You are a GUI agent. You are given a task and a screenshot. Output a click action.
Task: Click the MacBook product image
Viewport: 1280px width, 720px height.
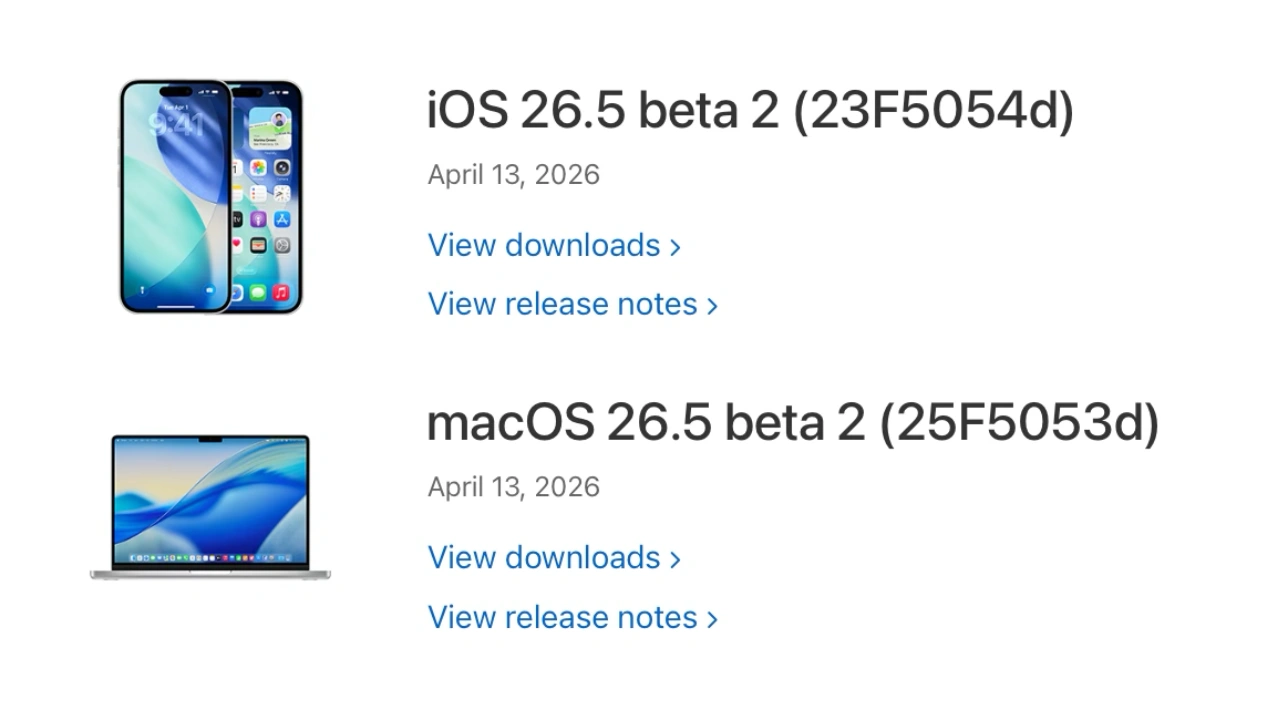coord(210,505)
